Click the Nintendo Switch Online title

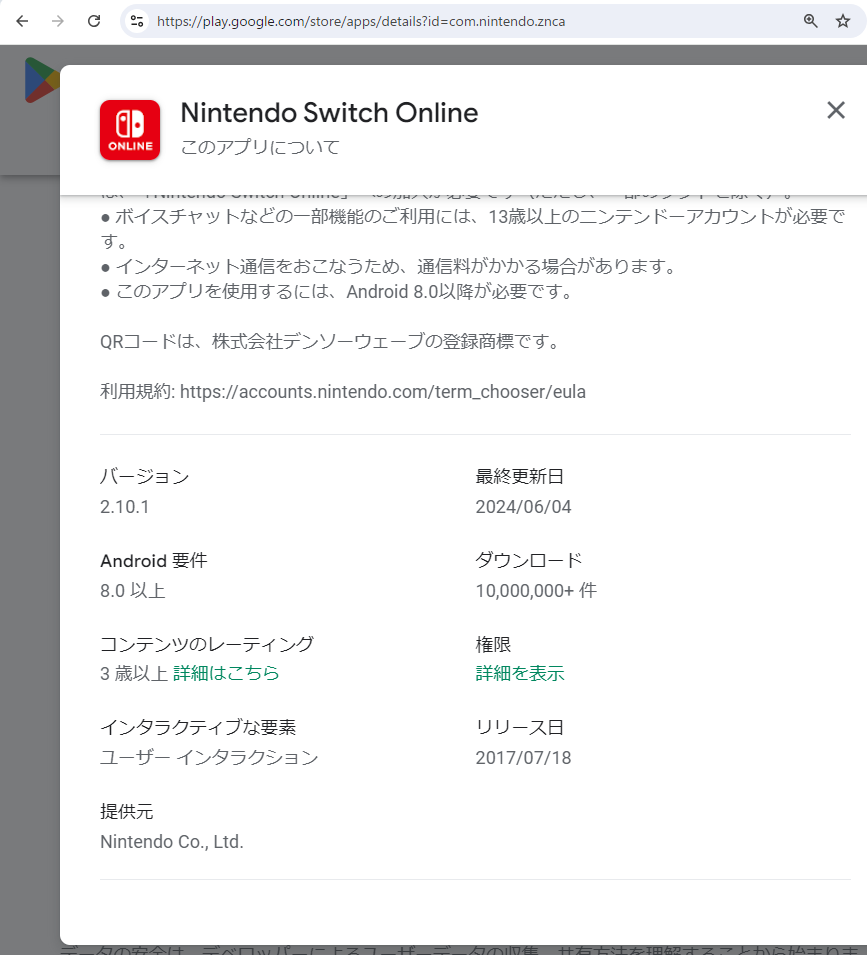tap(329, 113)
